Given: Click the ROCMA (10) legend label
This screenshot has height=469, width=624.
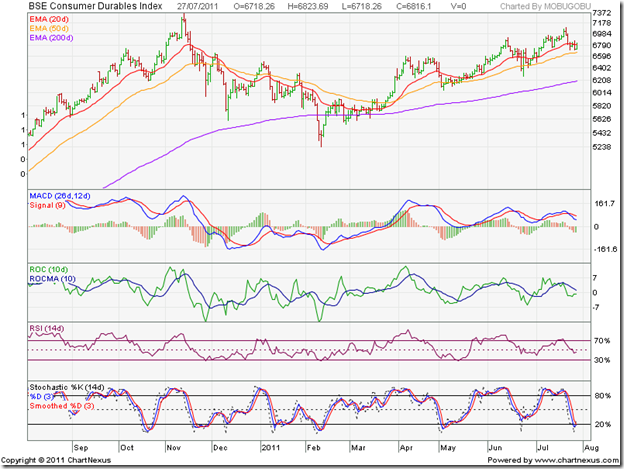Looking at the screenshot, I should coord(53,278).
